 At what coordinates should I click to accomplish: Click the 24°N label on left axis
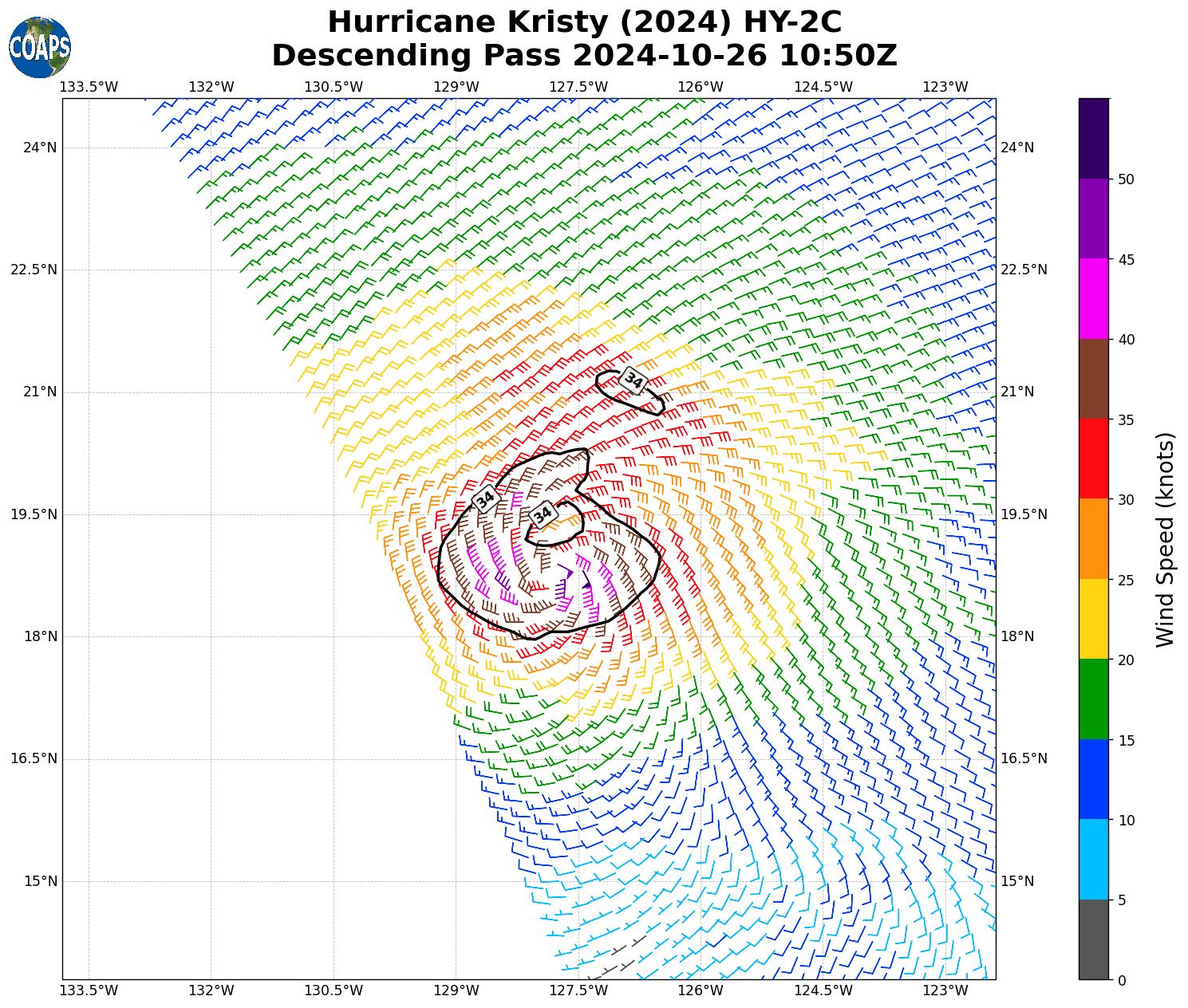(x=40, y=148)
